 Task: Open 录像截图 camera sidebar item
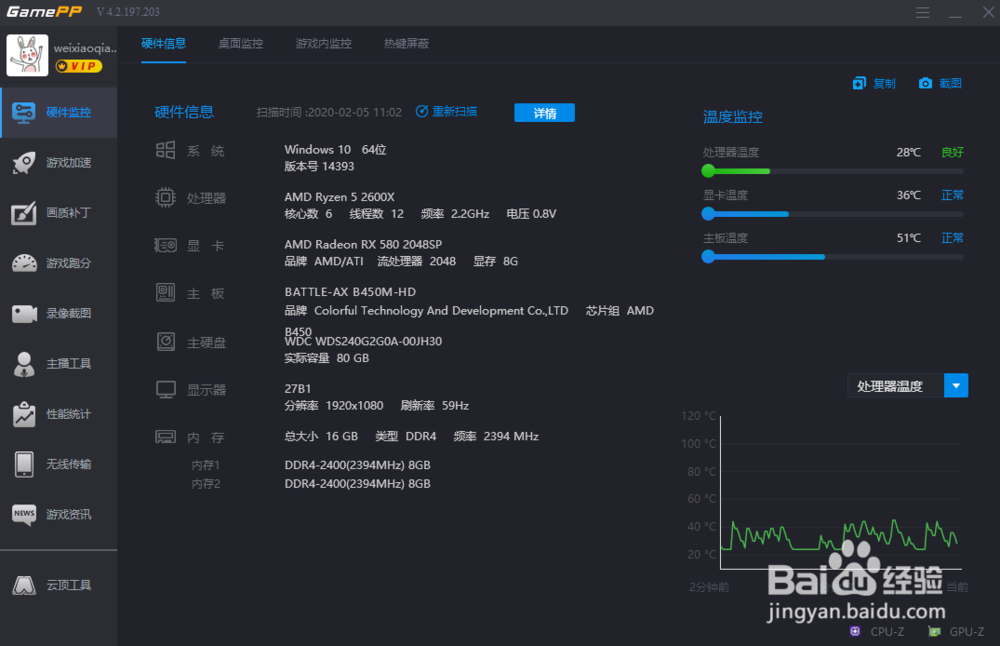pyautogui.click(x=59, y=313)
